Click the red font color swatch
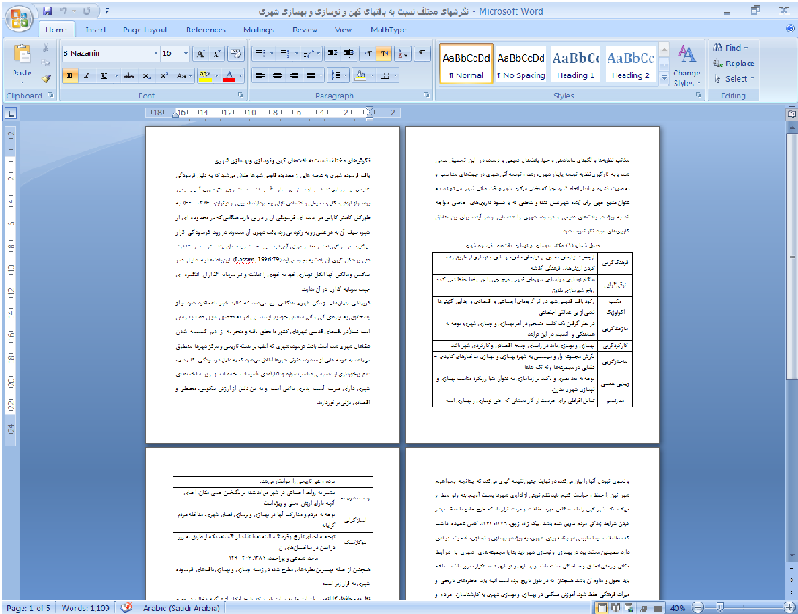This screenshot has height=614, width=798. click(229, 76)
